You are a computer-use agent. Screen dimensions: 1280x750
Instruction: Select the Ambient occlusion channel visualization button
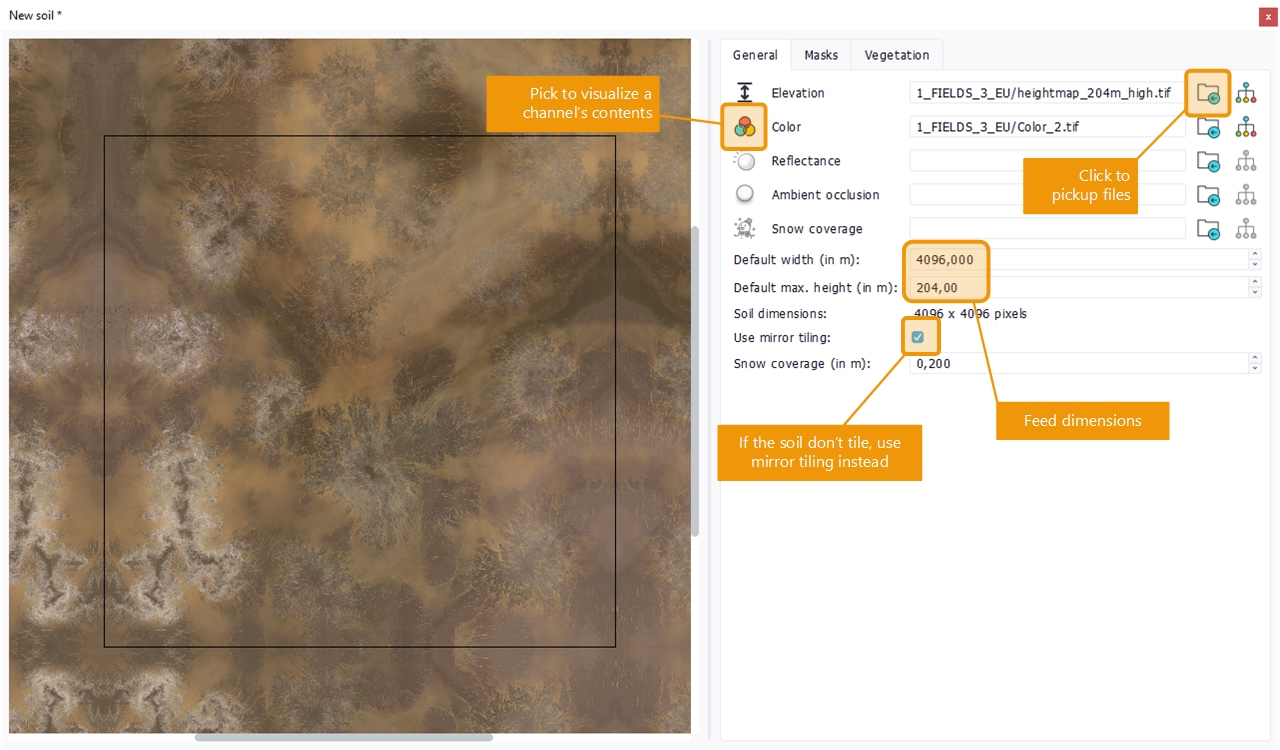pyautogui.click(x=744, y=195)
